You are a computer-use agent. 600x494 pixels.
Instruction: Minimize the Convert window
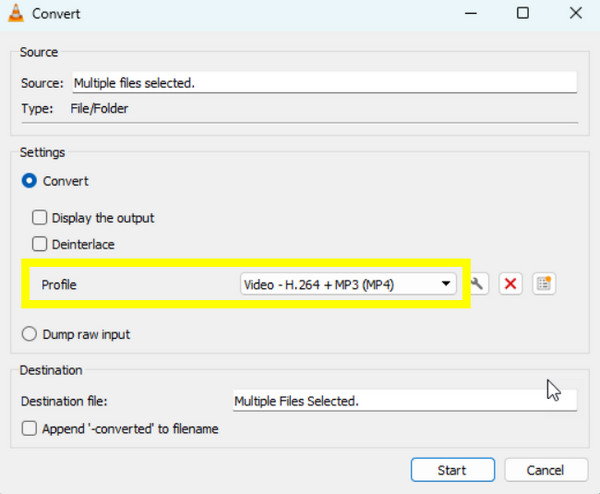pyautogui.click(x=471, y=13)
